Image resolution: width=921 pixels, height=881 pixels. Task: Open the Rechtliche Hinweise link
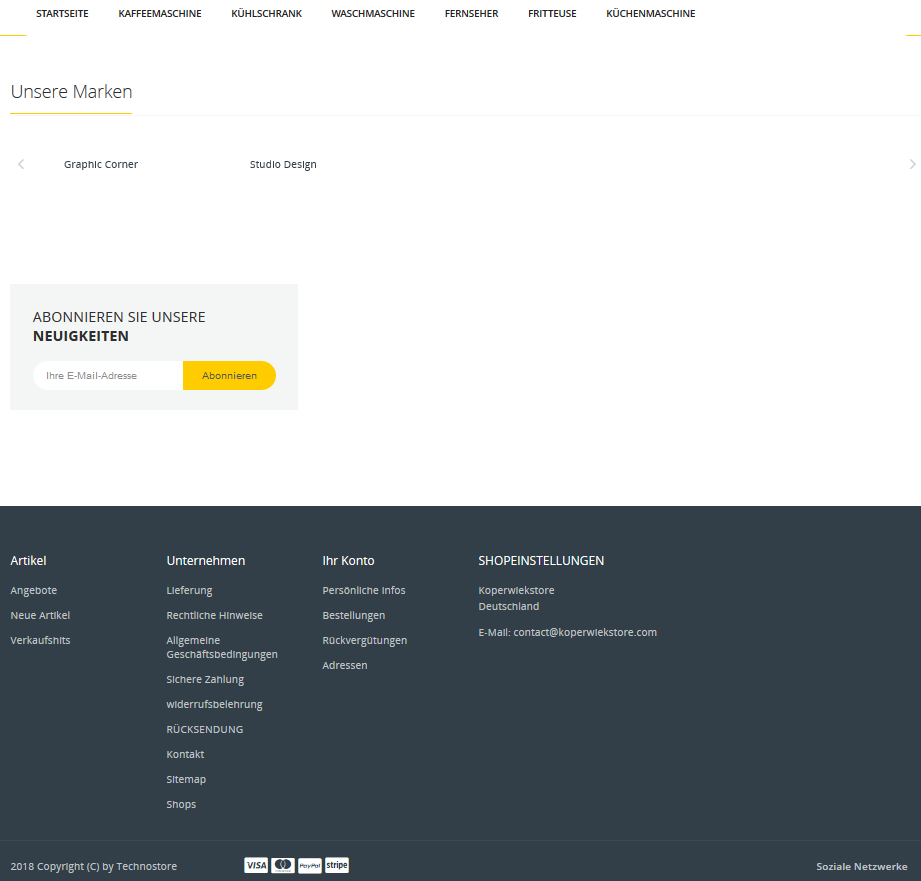pyautogui.click(x=214, y=616)
